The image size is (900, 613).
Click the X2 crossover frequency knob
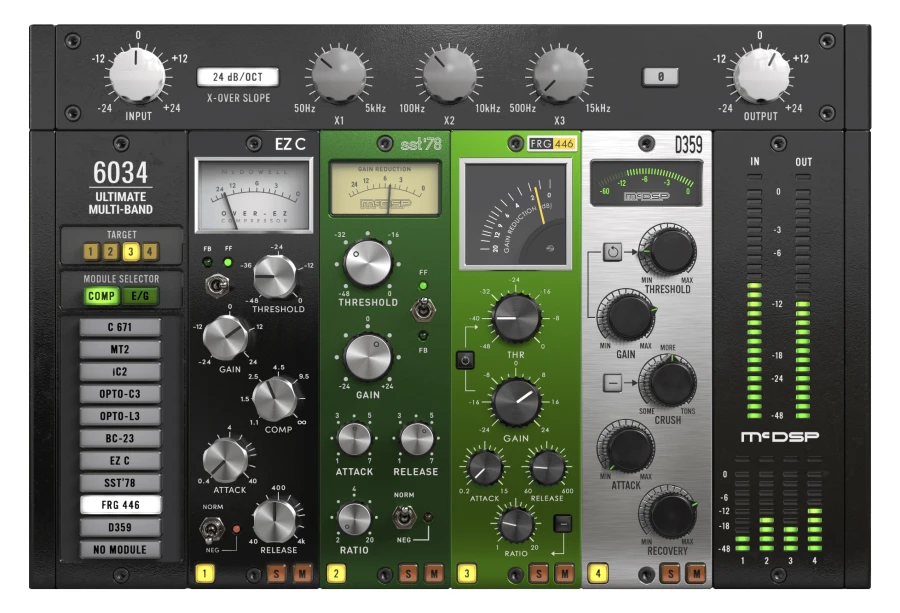coord(449,75)
